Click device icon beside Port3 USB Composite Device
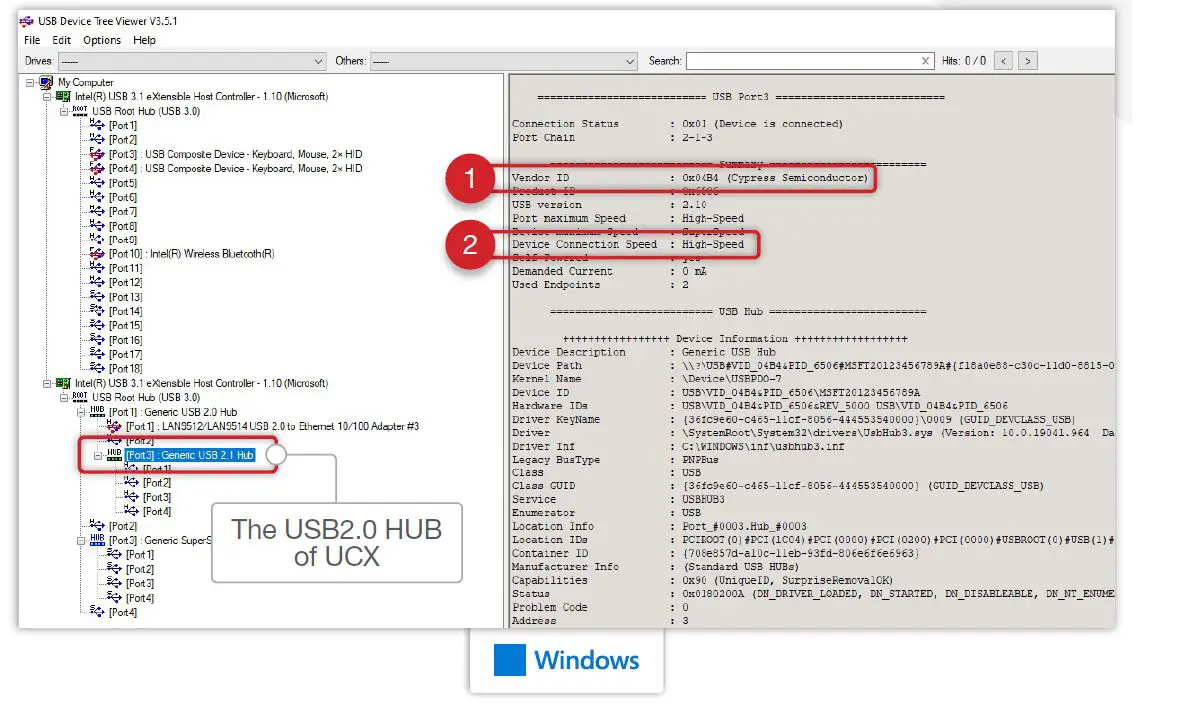The width and height of the screenshot is (1184, 726). point(97,154)
